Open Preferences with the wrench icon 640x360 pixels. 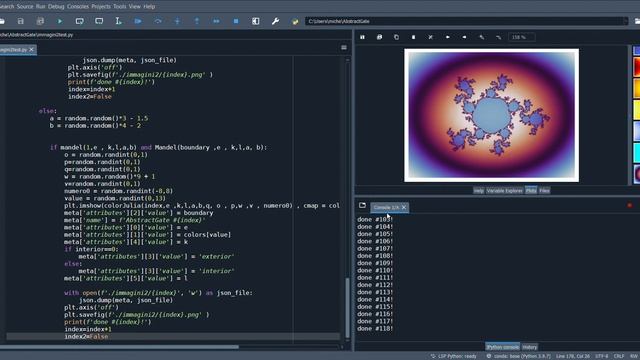point(276,21)
